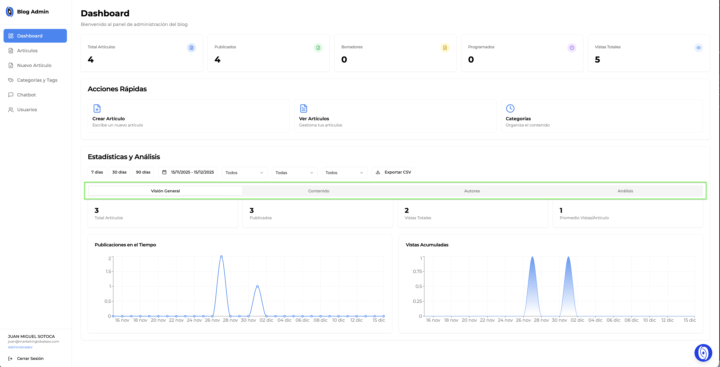
Task: Click the purple clock icon on Programados card
Action: click(572, 47)
